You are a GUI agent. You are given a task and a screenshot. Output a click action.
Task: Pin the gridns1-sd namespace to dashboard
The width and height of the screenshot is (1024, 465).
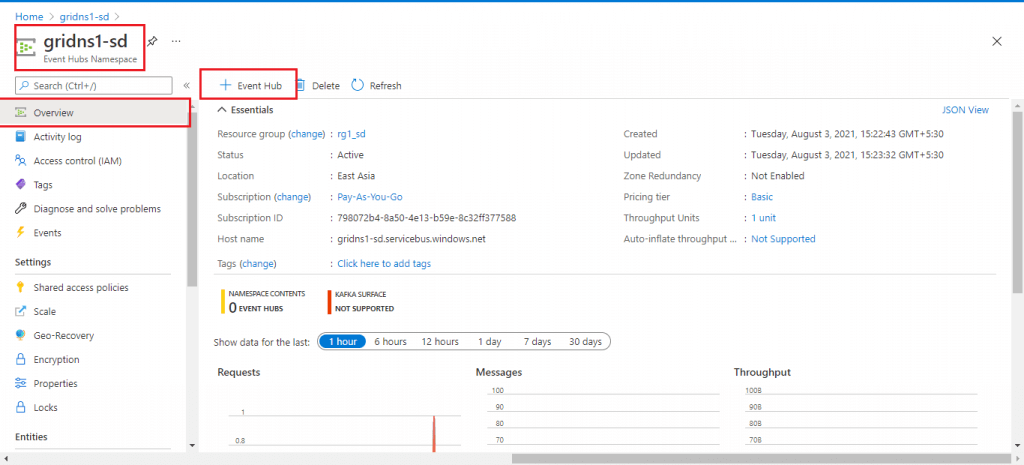tap(152, 41)
